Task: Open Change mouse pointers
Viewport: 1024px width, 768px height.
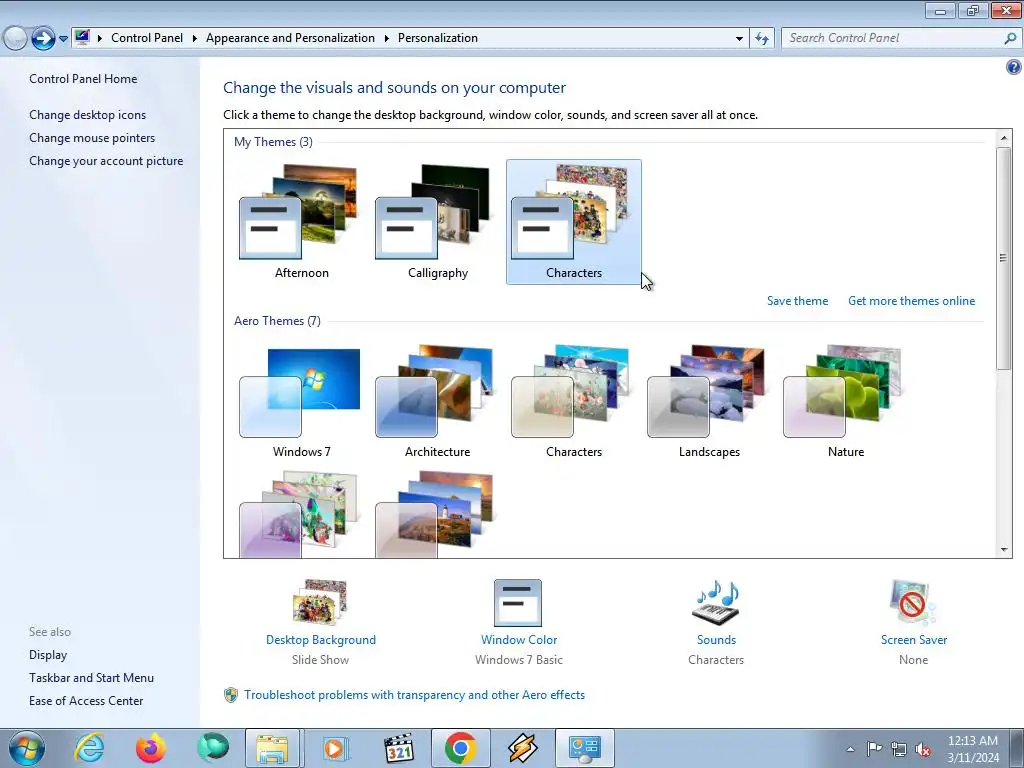Action: coord(92,138)
